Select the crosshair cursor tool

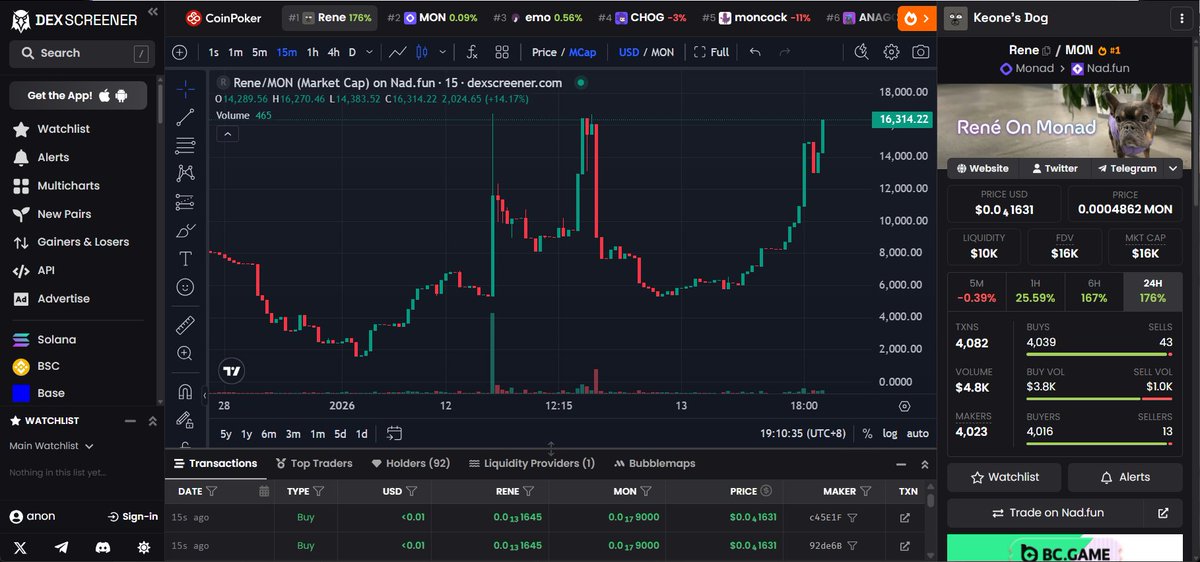click(x=185, y=88)
